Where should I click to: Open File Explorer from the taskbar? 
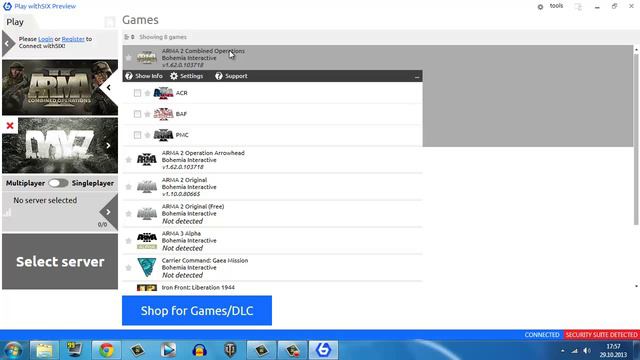pyautogui.click(x=44, y=350)
